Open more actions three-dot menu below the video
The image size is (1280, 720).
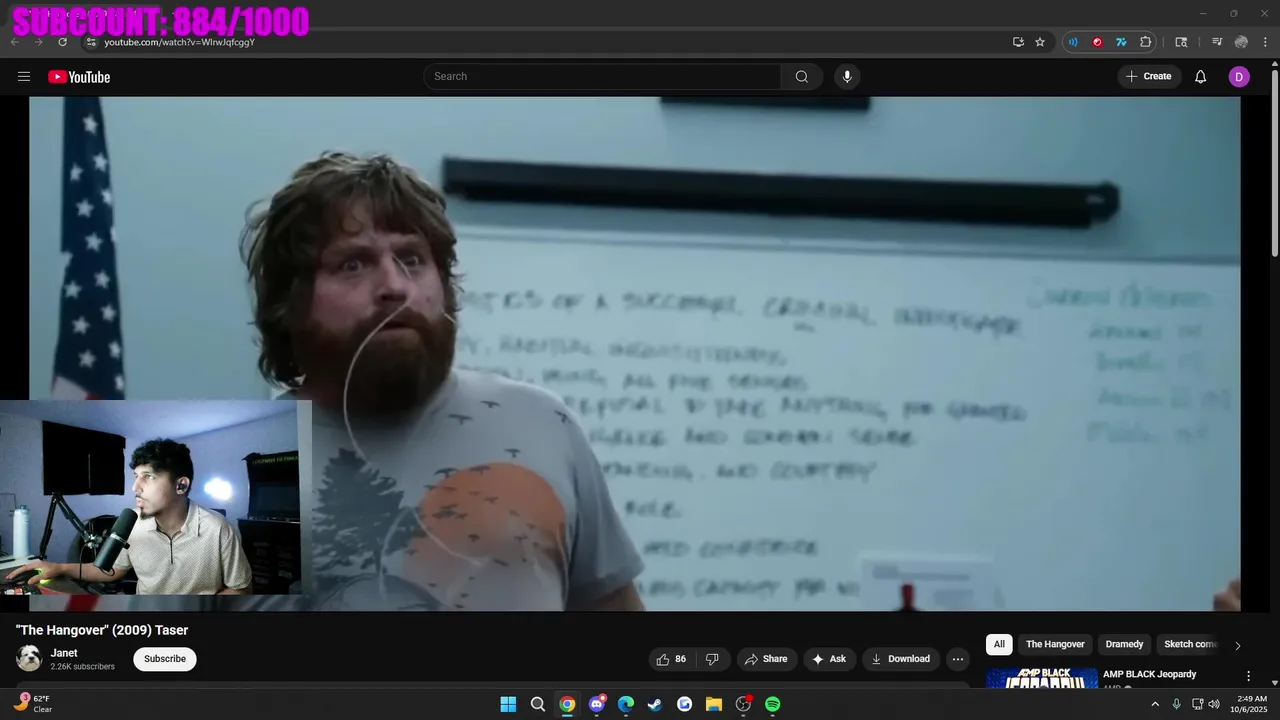(957, 659)
